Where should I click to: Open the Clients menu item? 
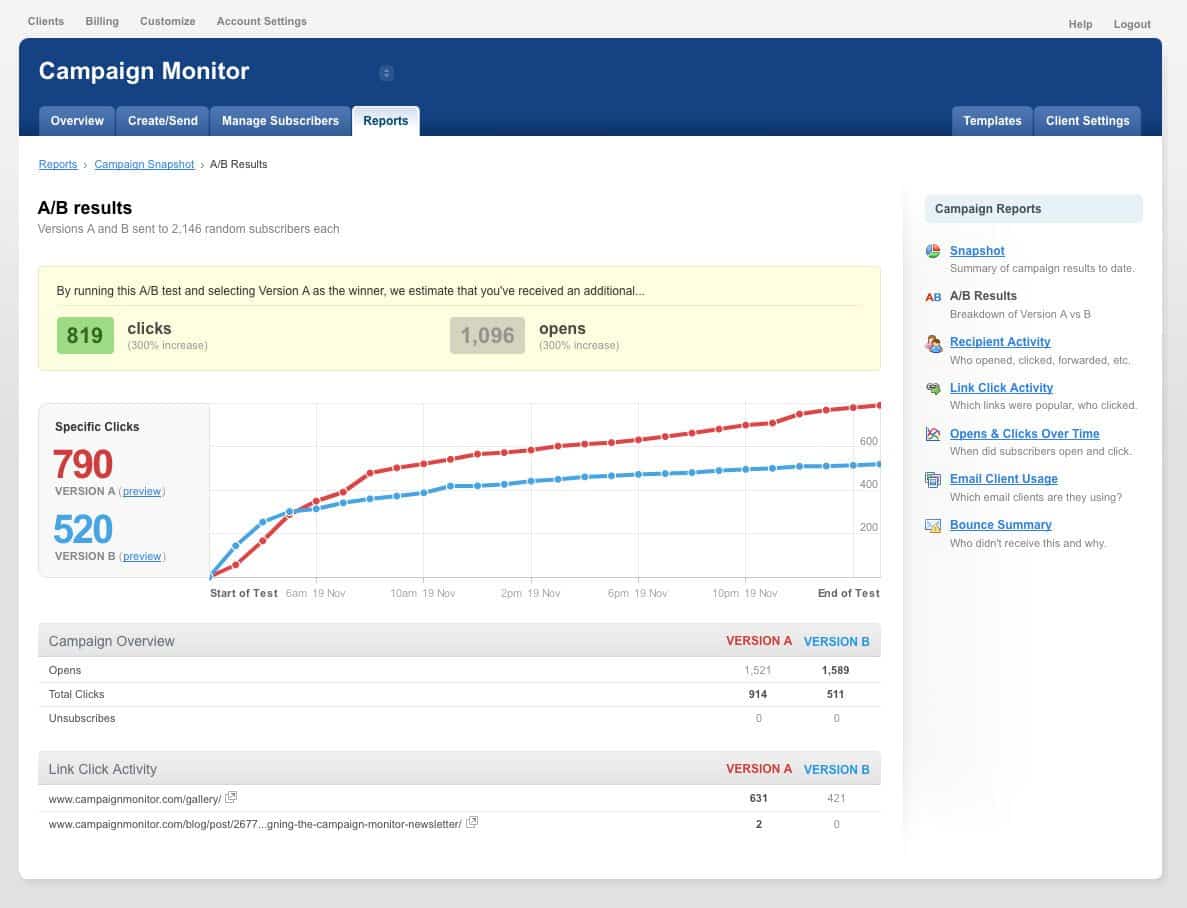coord(46,21)
